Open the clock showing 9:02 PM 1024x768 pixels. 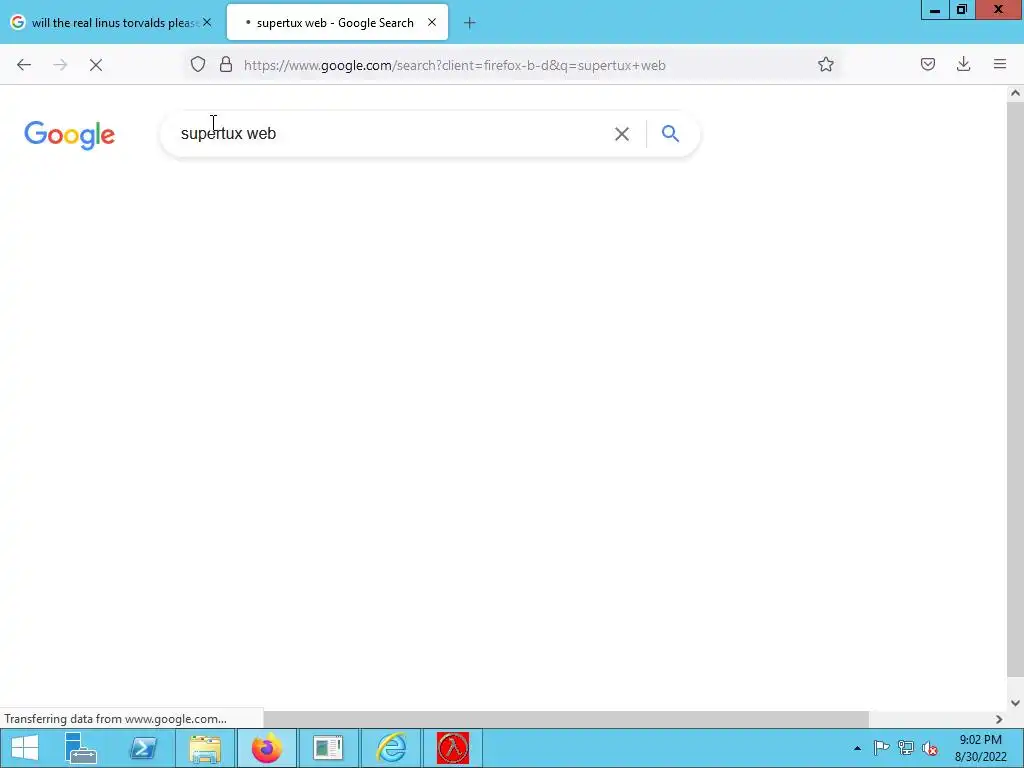(980, 748)
